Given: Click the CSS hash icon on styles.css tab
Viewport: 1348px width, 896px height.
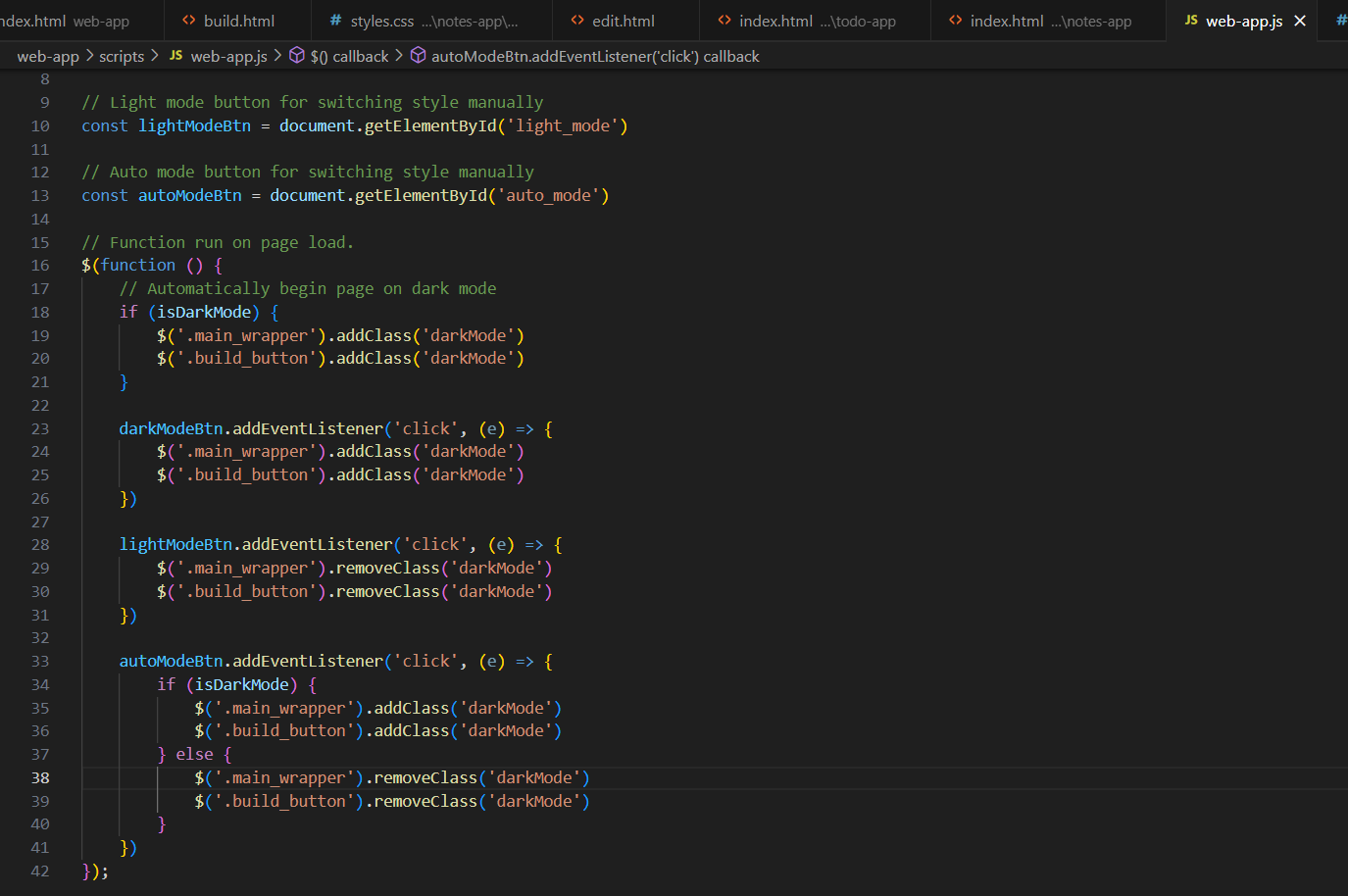Looking at the screenshot, I should tap(336, 21).
